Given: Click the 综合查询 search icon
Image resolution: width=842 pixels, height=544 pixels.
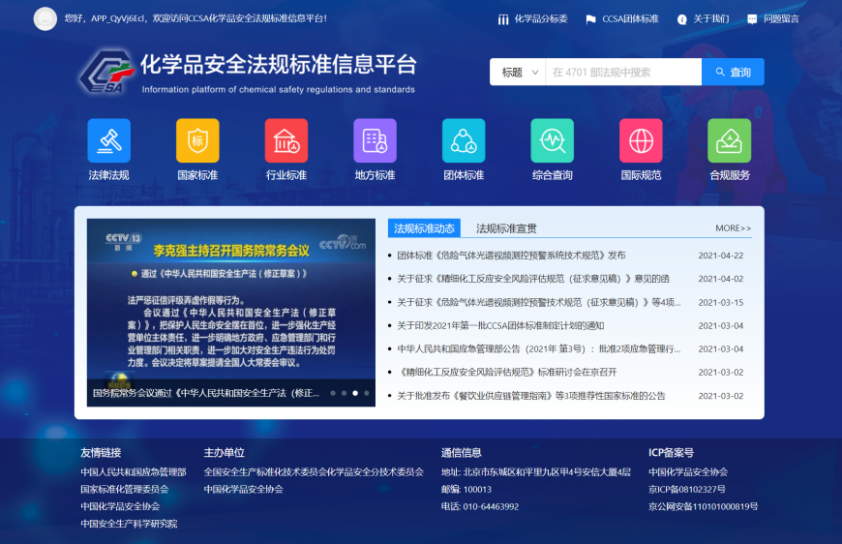Looking at the screenshot, I should [x=552, y=141].
